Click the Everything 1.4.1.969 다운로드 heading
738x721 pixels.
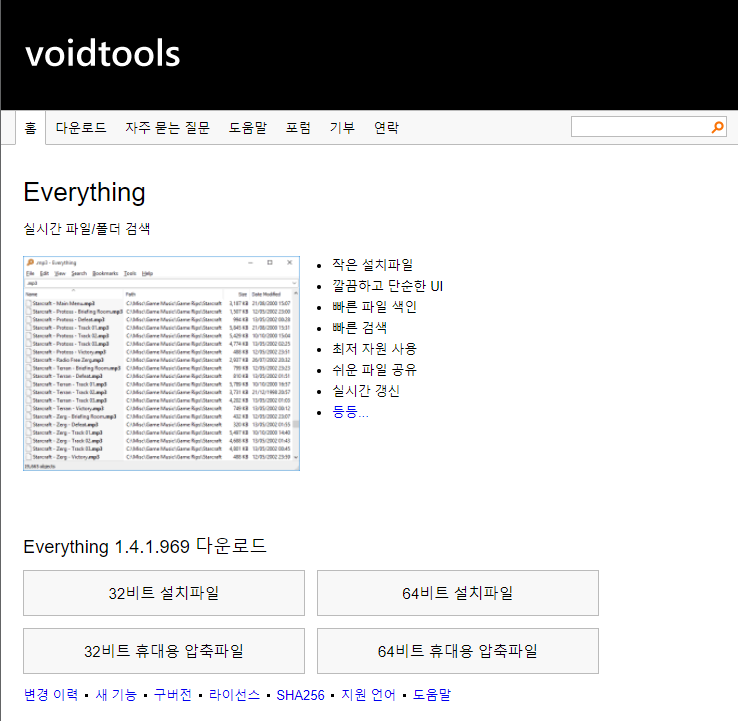click(x=145, y=546)
